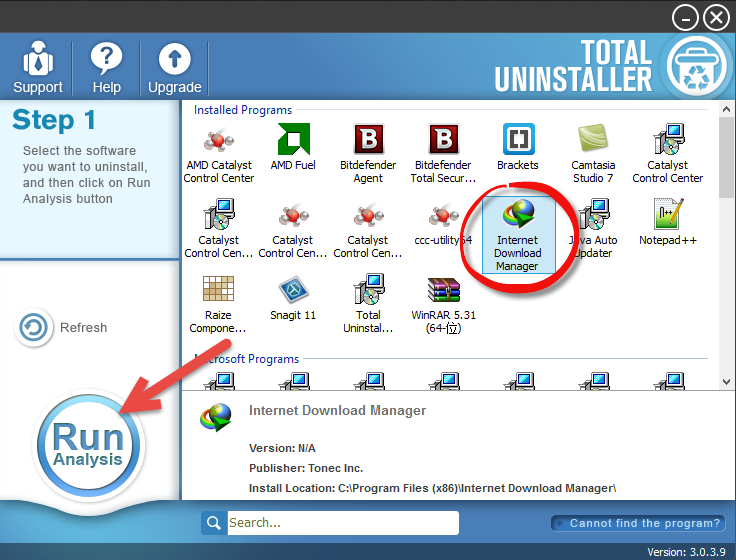This screenshot has height=560, width=736.
Task: Select Total Uninstaller program entry
Action: (368, 303)
